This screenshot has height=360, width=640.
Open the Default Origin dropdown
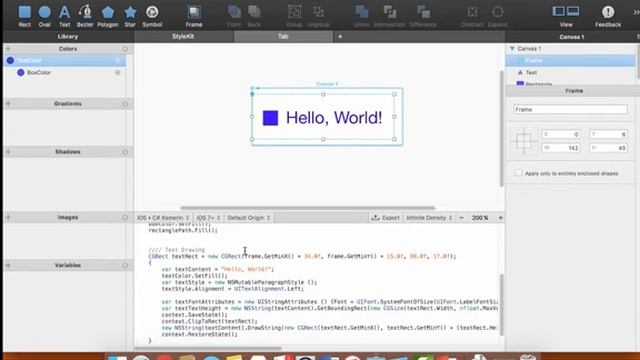click(249, 218)
